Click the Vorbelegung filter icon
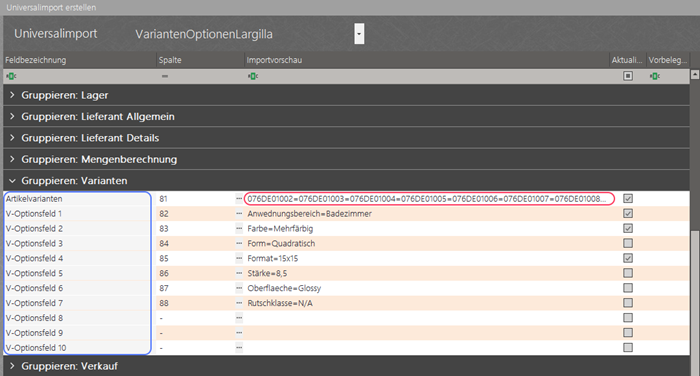700x376 pixels. click(655, 76)
